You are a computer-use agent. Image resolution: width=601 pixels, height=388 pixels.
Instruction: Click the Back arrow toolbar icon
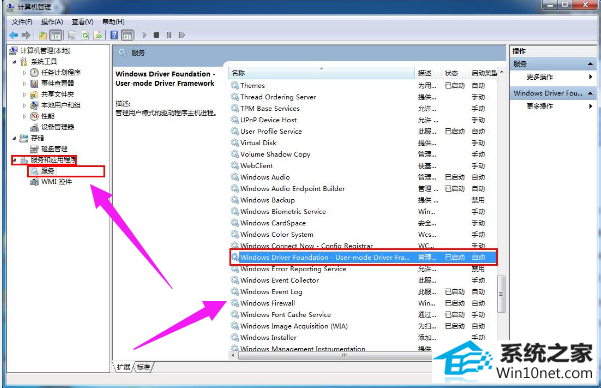(x=13, y=35)
